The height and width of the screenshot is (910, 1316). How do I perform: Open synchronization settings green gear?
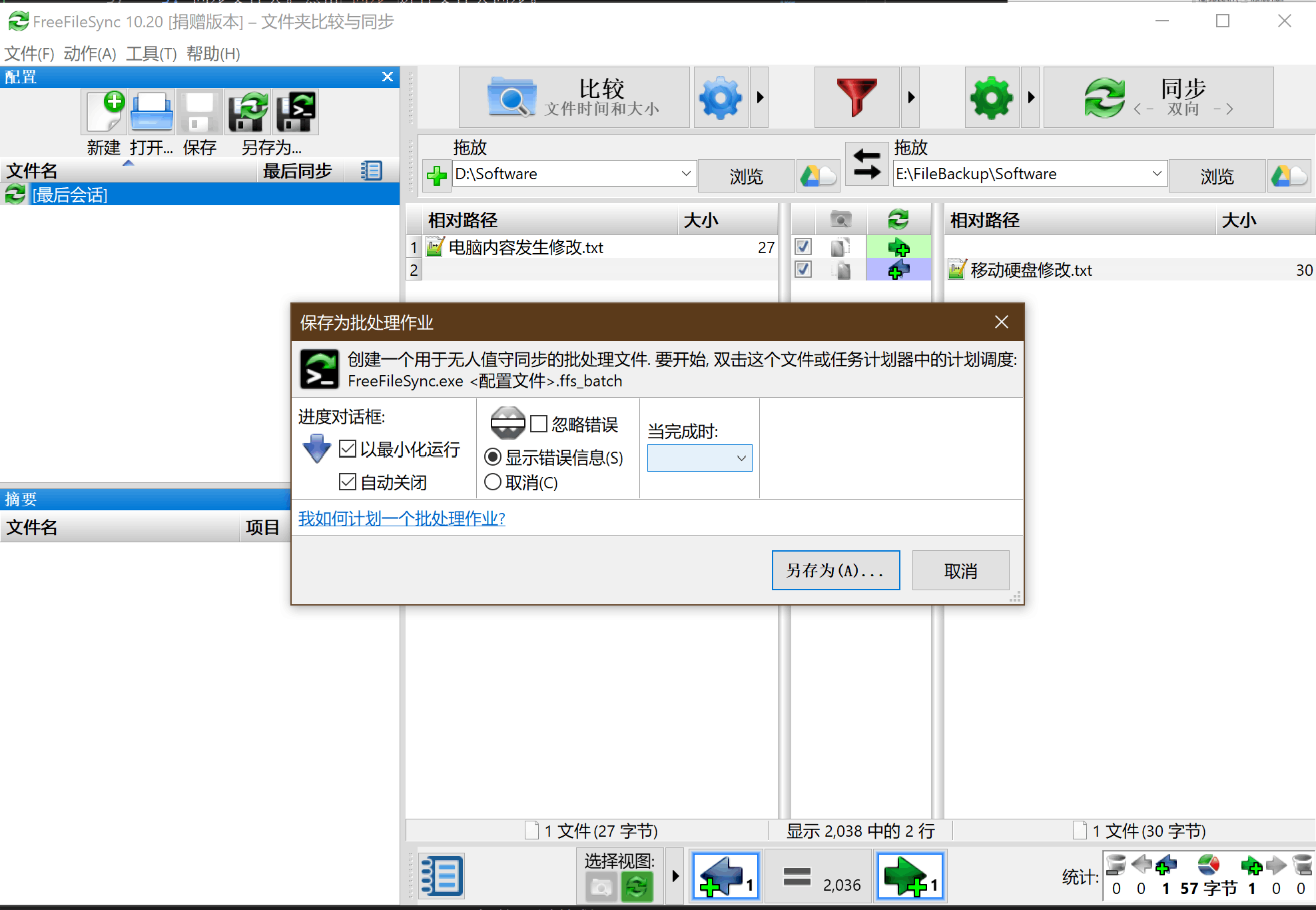(x=992, y=97)
